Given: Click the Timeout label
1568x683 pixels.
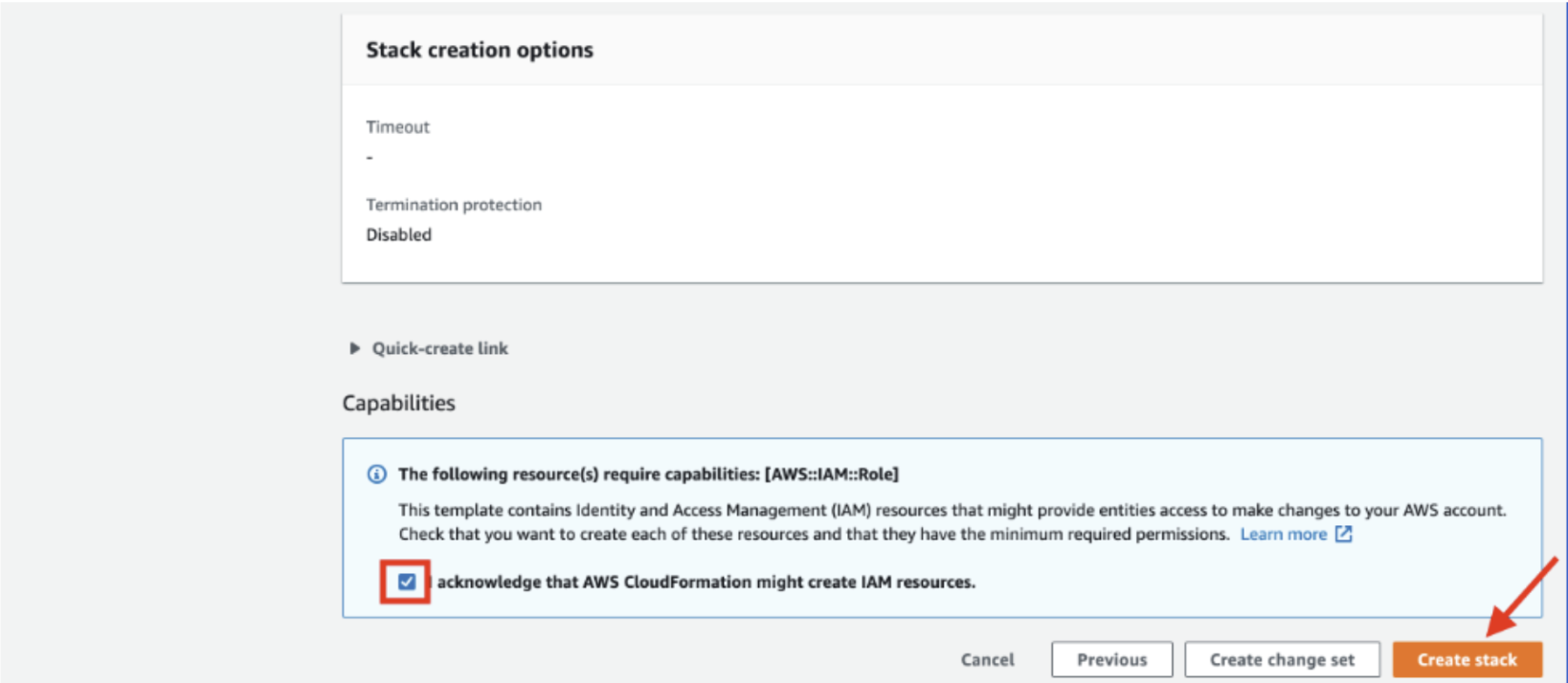Looking at the screenshot, I should pos(397,127).
